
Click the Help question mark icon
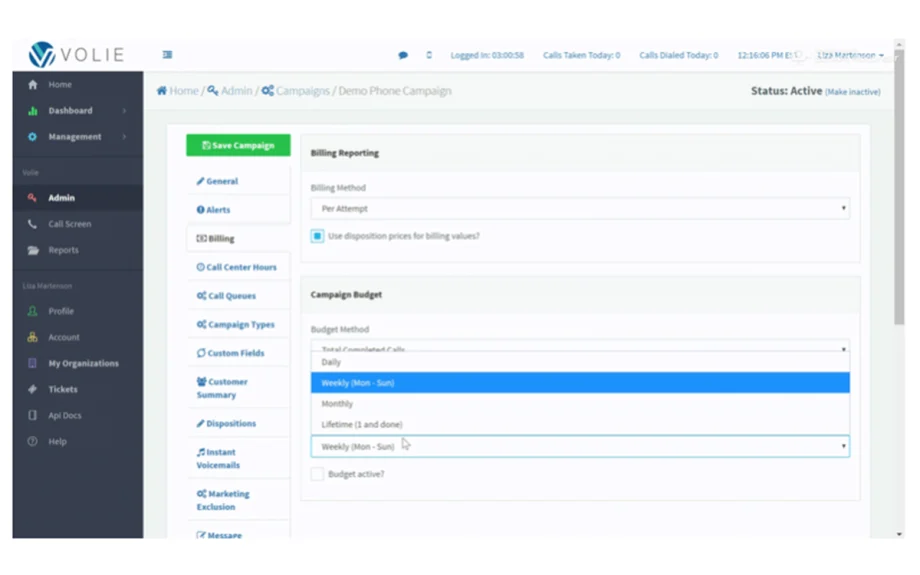(33, 441)
